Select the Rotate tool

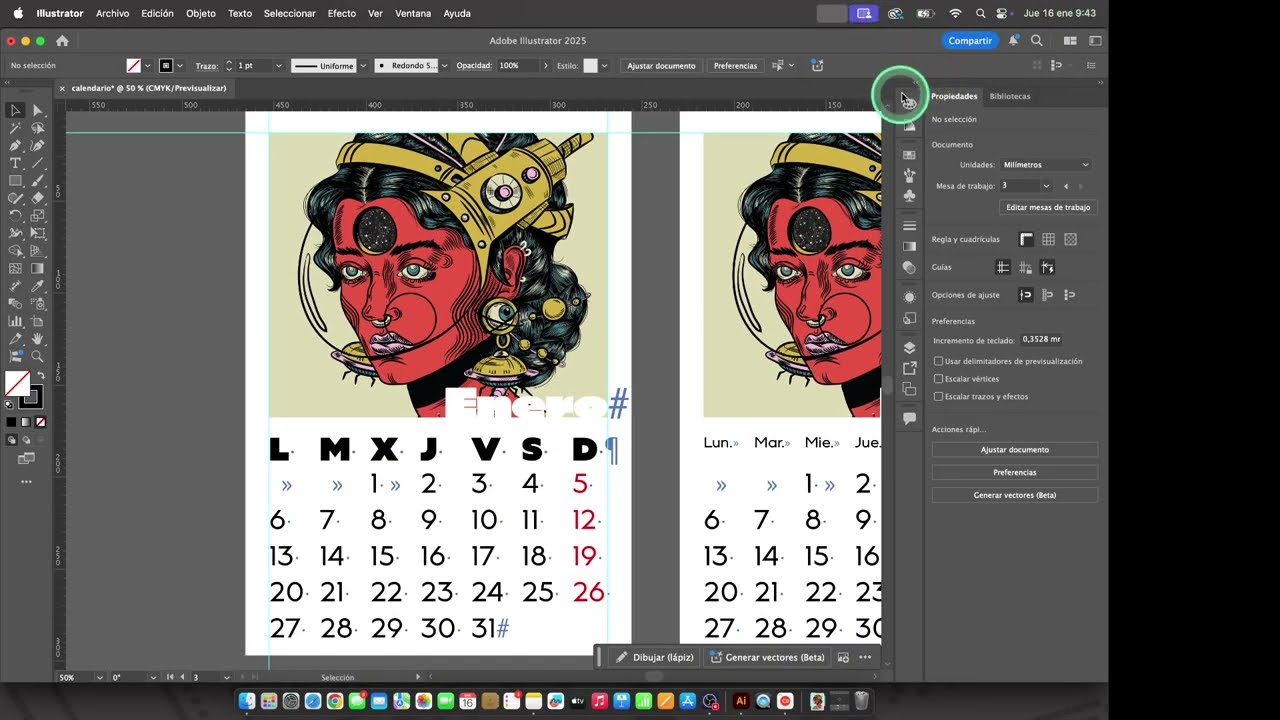click(15, 215)
